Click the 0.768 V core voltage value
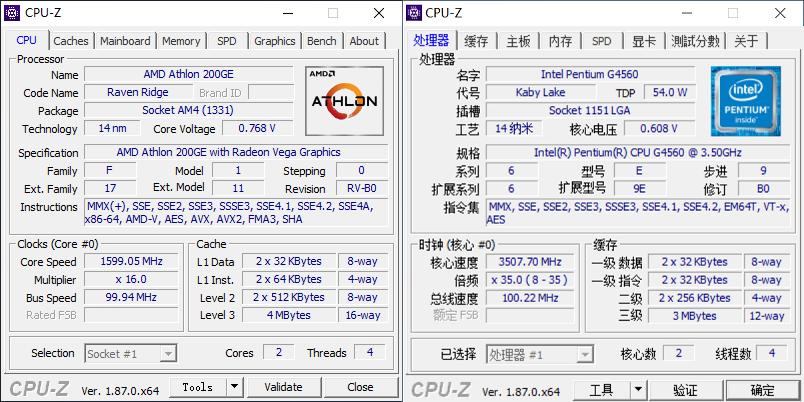This screenshot has height=402, width=804. (x=257, y=128)
